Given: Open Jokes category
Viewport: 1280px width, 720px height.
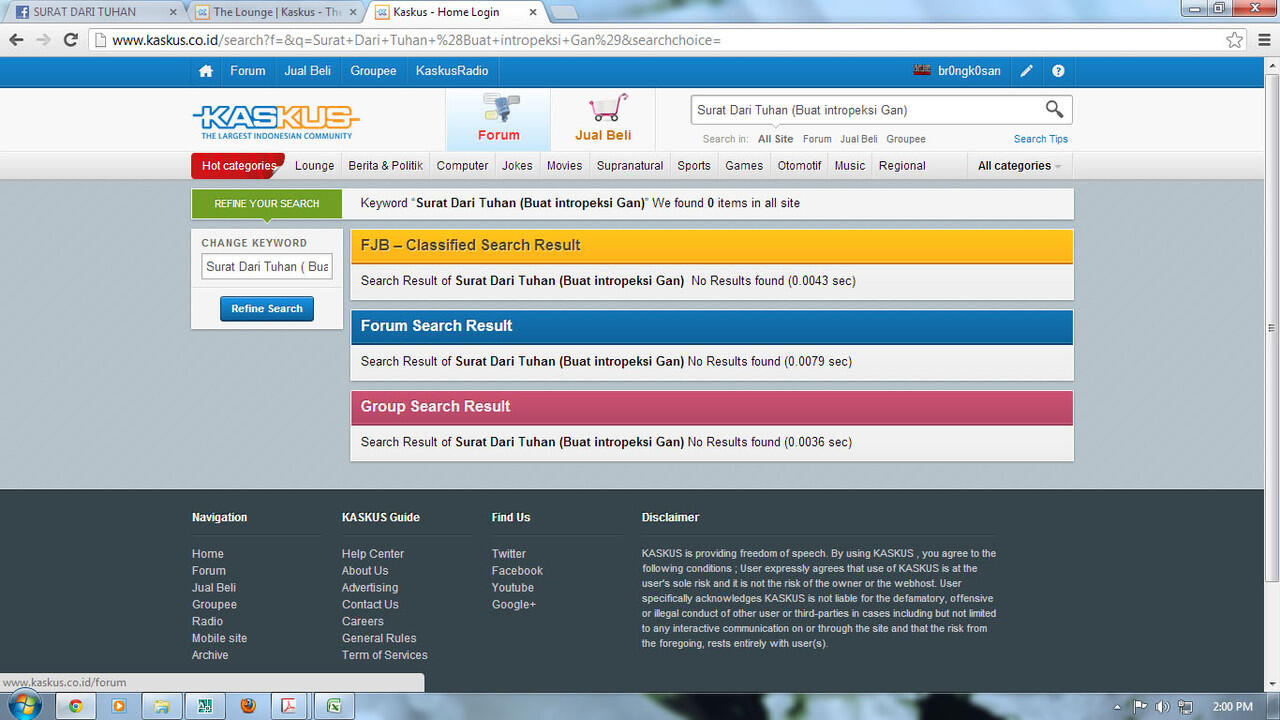Looking at the screenshot, I should [517, 166].
